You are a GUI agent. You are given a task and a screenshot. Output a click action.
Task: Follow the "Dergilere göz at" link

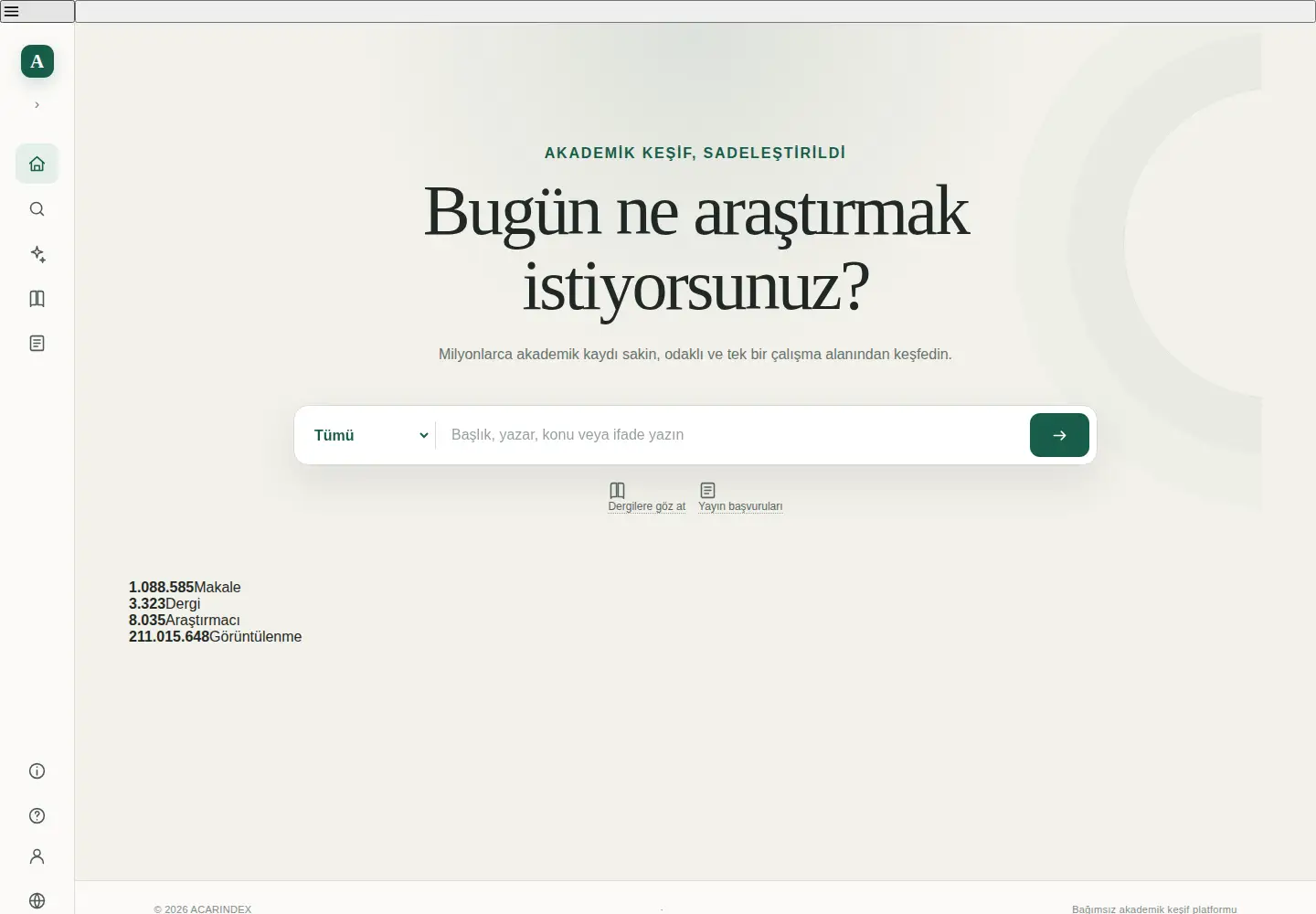[x=646, y=506]
